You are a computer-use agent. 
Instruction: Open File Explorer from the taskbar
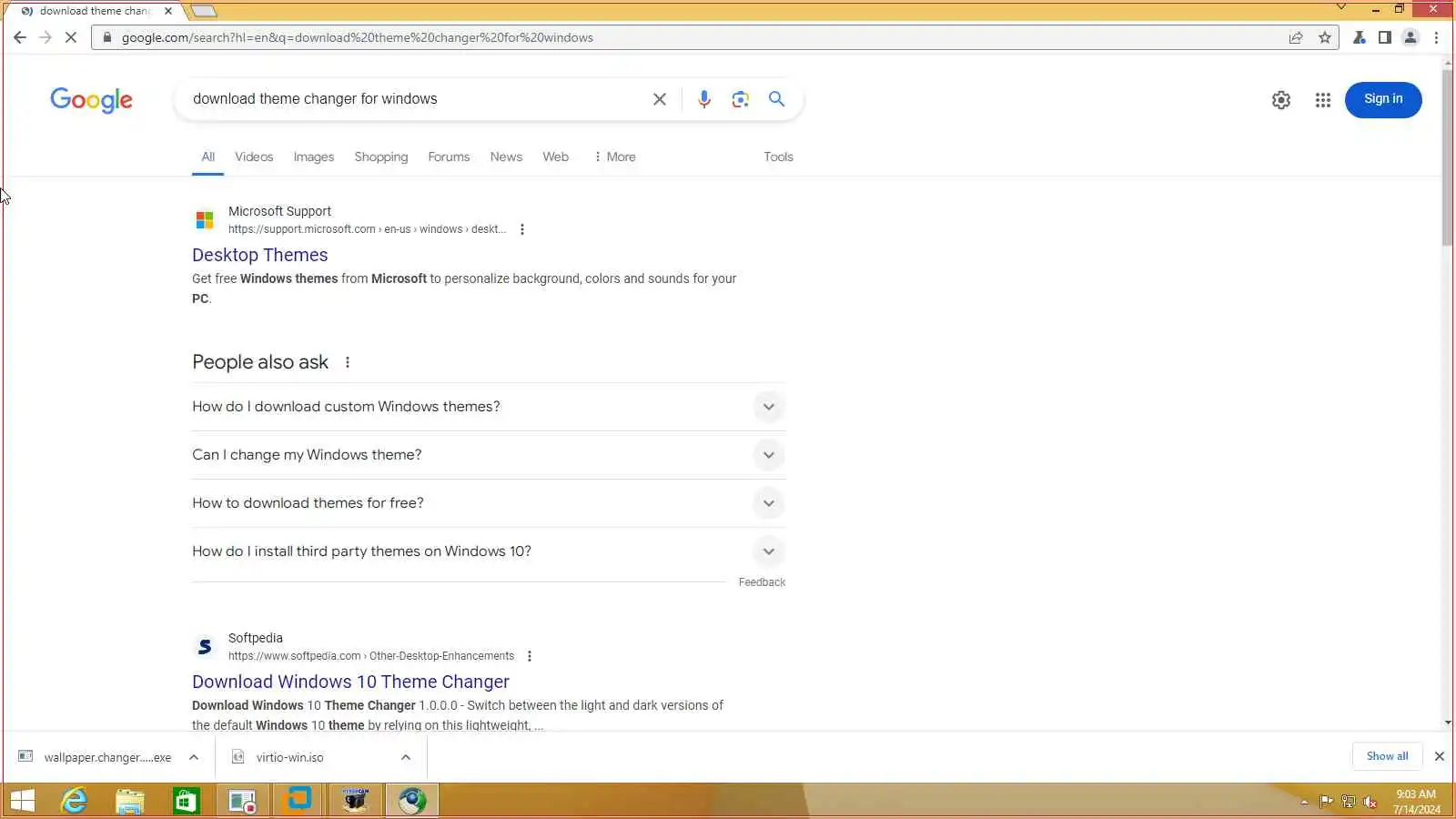[x=130, y=801]
